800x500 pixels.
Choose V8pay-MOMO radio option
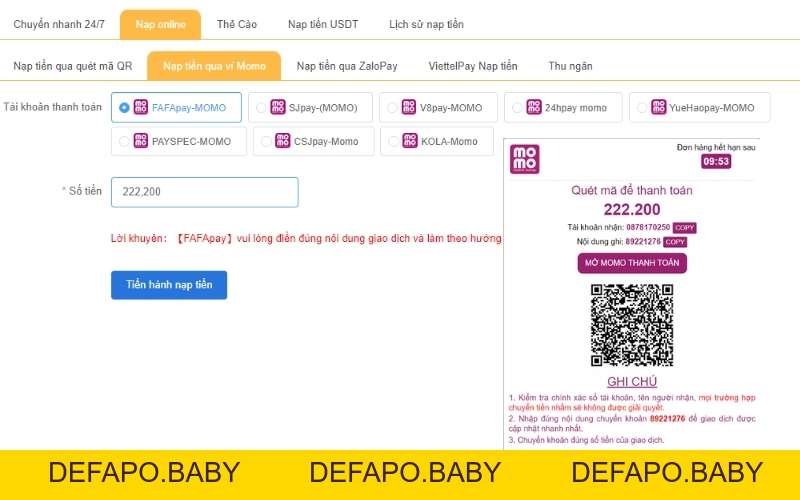click(392, 108)
